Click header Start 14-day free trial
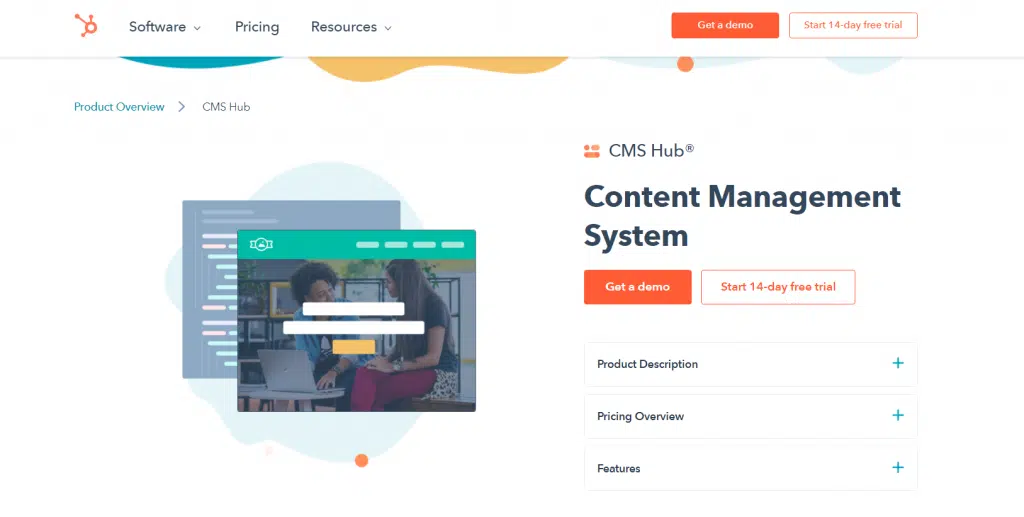1024x517 pixels. click(x=853, y=25)
